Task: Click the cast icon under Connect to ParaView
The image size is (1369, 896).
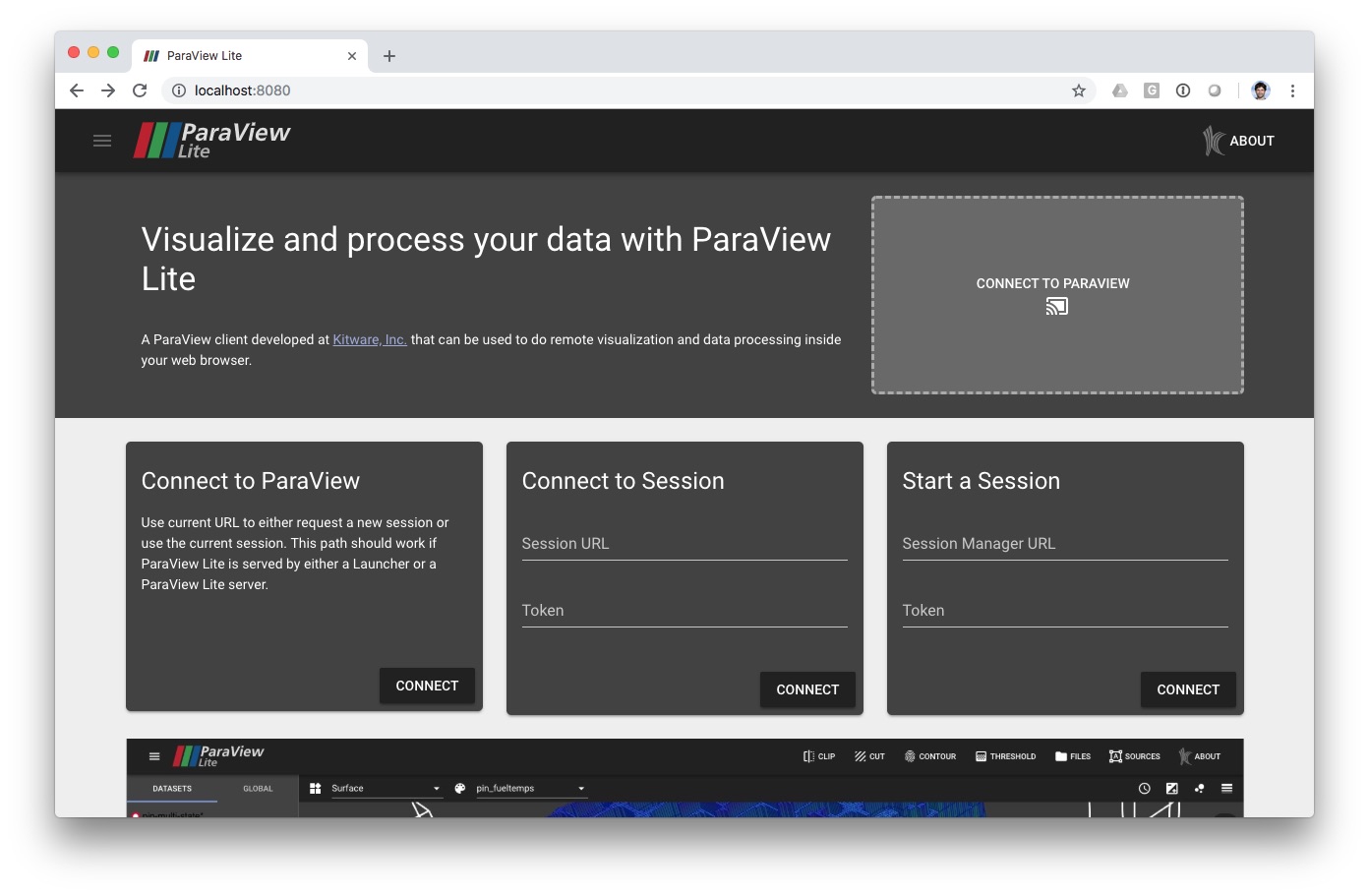Action: point(1056,307)
